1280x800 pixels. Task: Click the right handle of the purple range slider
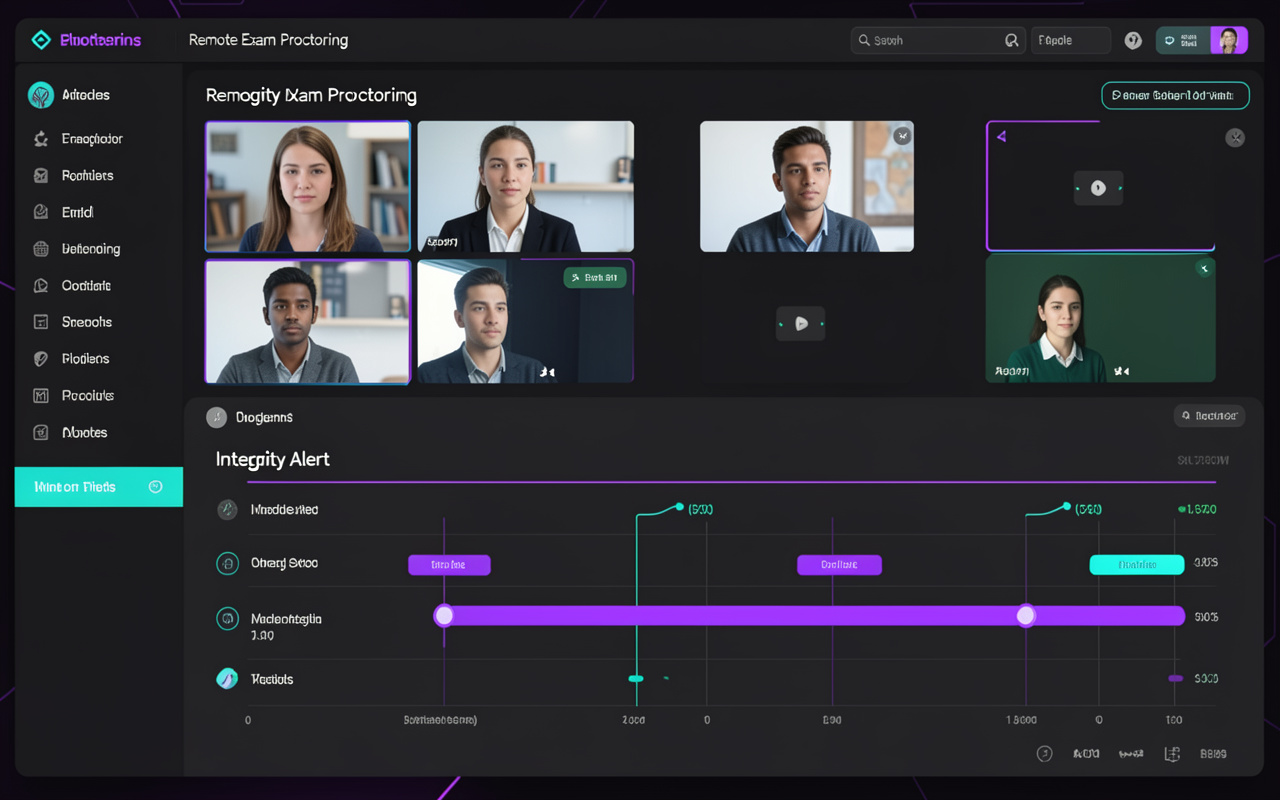click(x=1026, y=616)
